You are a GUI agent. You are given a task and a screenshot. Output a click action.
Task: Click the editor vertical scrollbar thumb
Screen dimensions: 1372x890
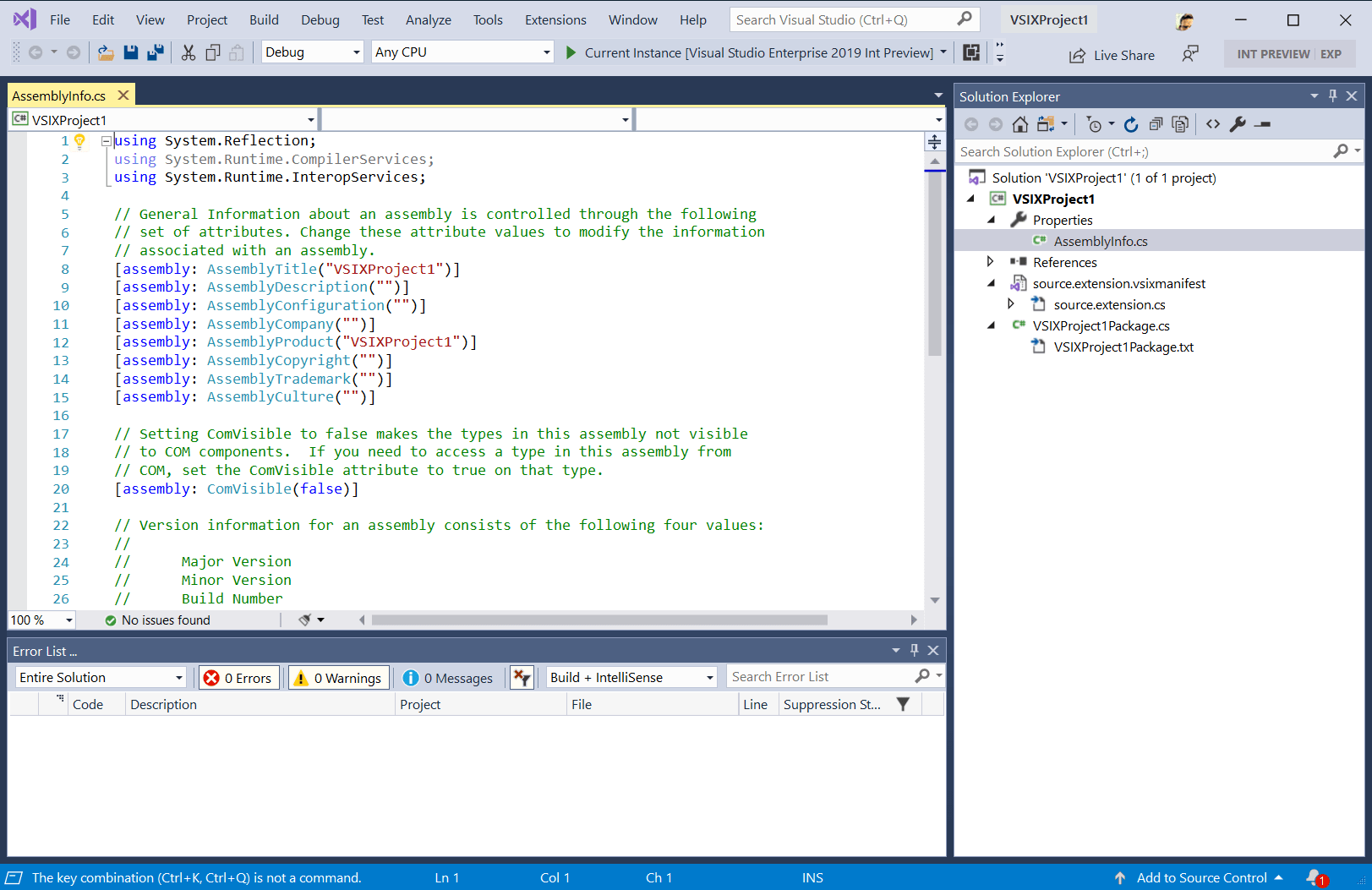coord(934,264)
